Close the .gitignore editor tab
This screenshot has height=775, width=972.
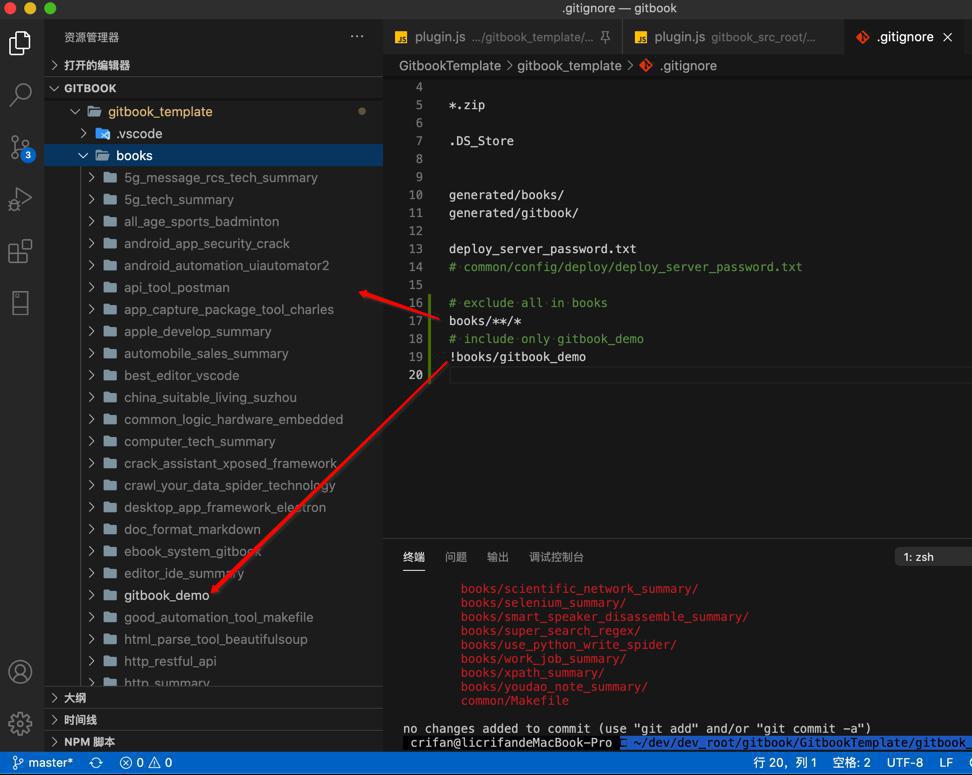click(x=947, y=37)
